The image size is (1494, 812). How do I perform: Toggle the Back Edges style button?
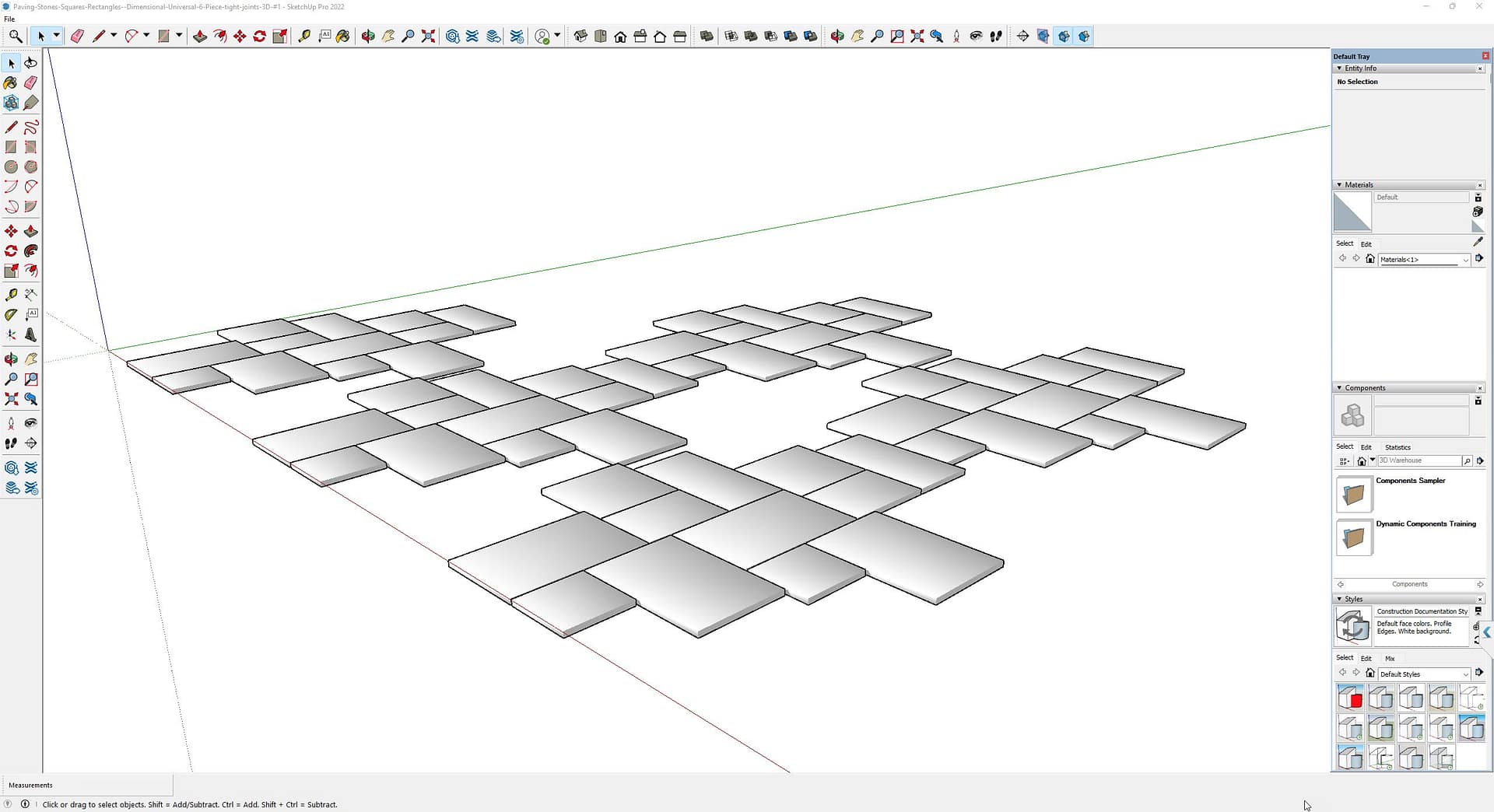click(731, 36)
